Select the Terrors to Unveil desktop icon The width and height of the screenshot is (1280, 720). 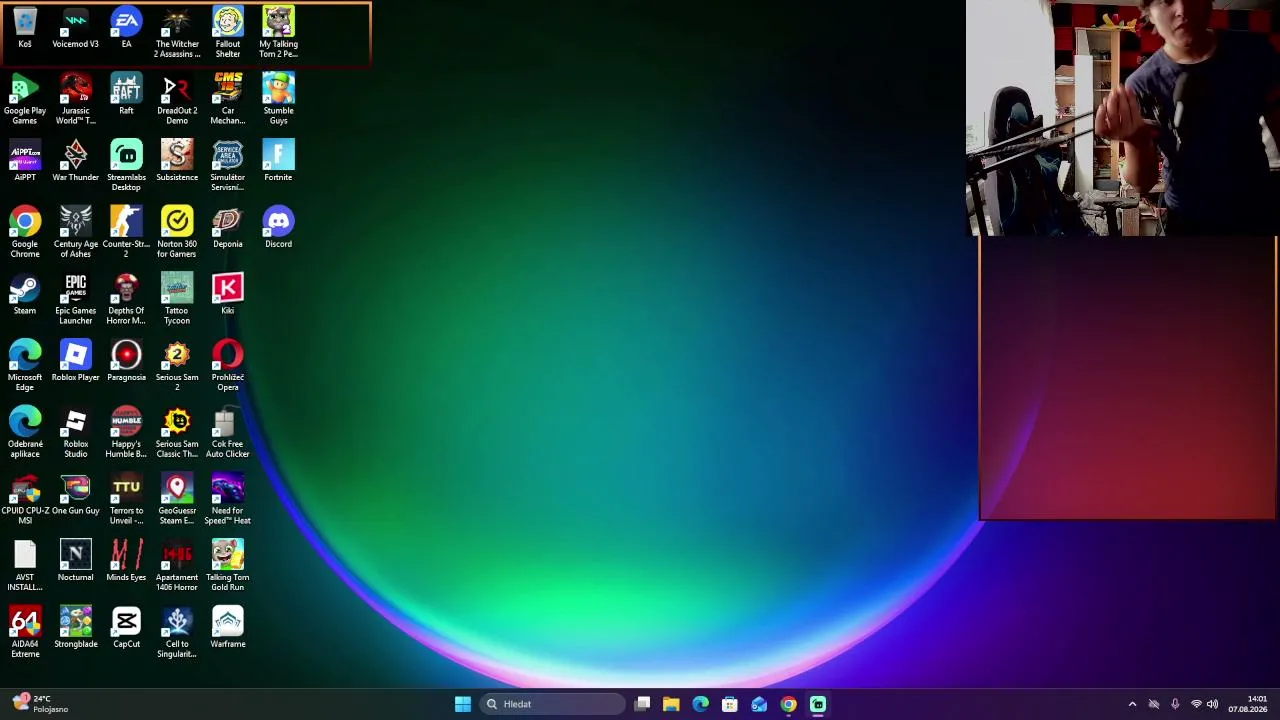point(126,500)
